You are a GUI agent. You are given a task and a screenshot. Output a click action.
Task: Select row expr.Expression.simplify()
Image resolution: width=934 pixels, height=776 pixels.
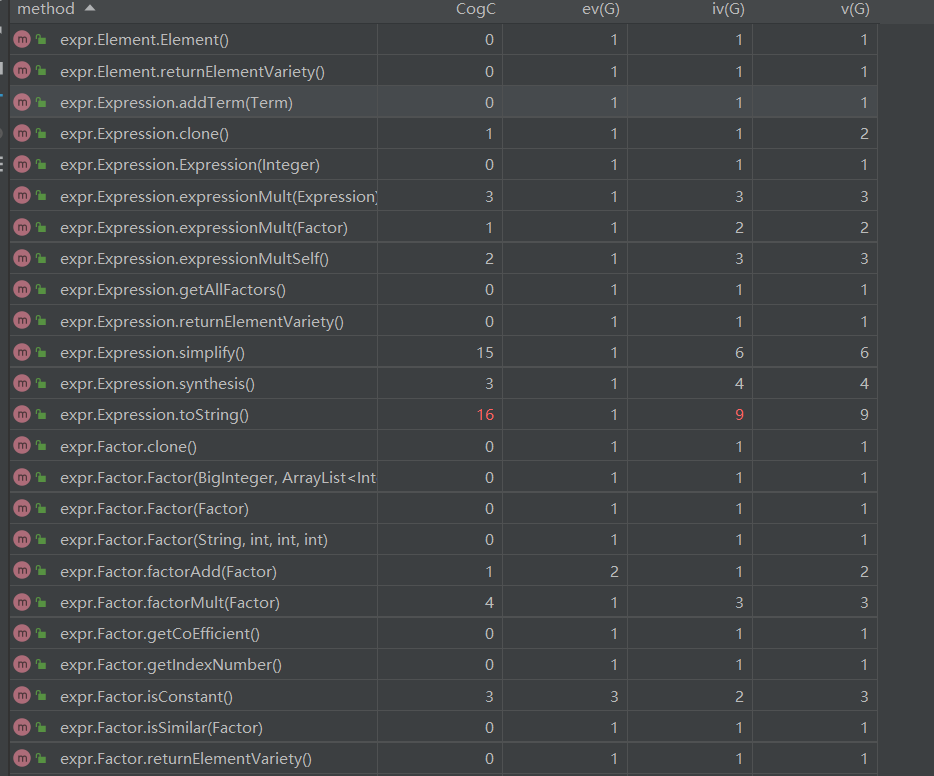[443, 353]
